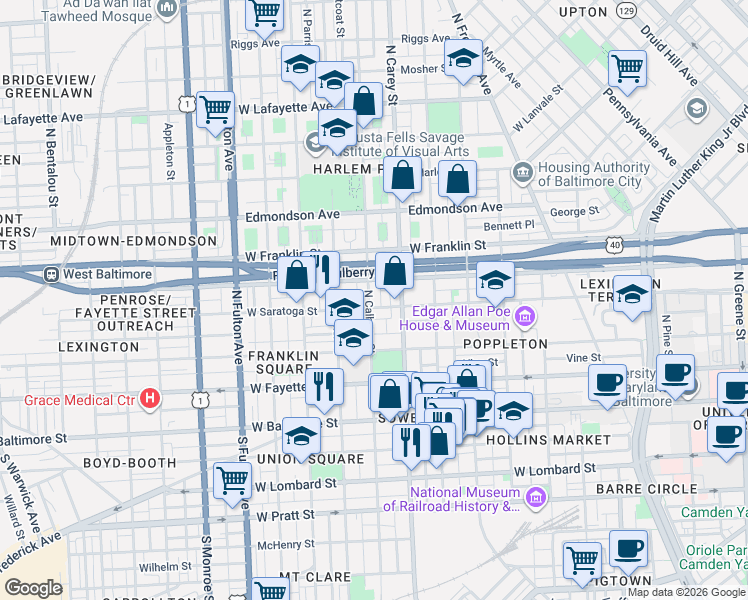Select the school pin below Riggs Ave label
This screenshot has height=600, width=748.
pyautogui.click(x=300, y=67)
